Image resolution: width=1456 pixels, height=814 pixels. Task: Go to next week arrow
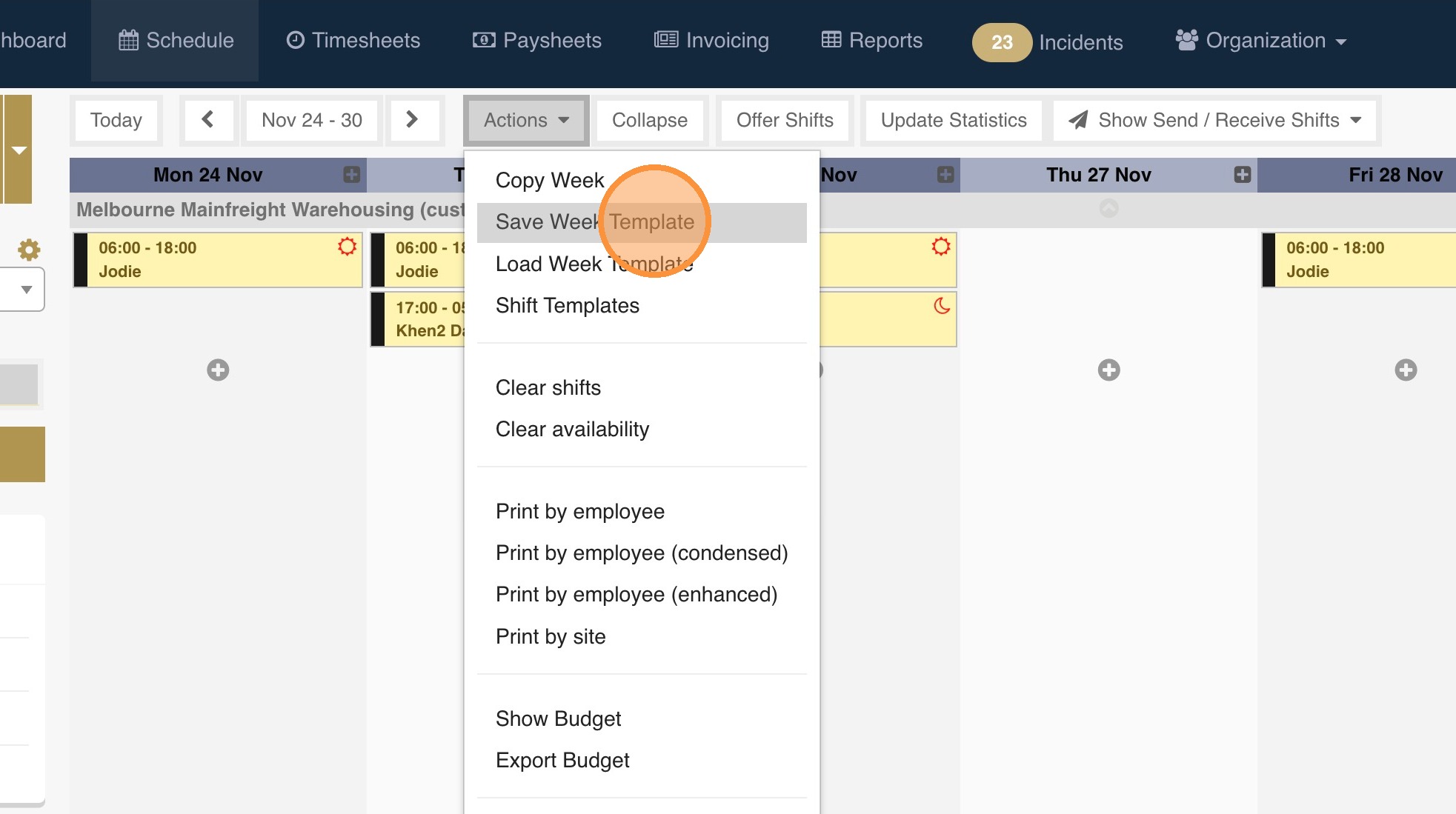(413, 120)
